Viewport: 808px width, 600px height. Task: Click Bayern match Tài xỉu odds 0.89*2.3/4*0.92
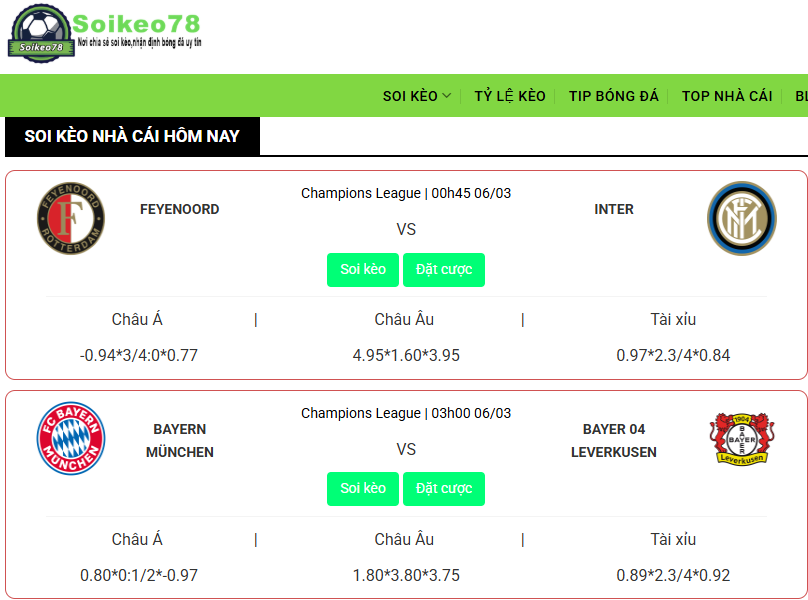[x=673, y=575]
